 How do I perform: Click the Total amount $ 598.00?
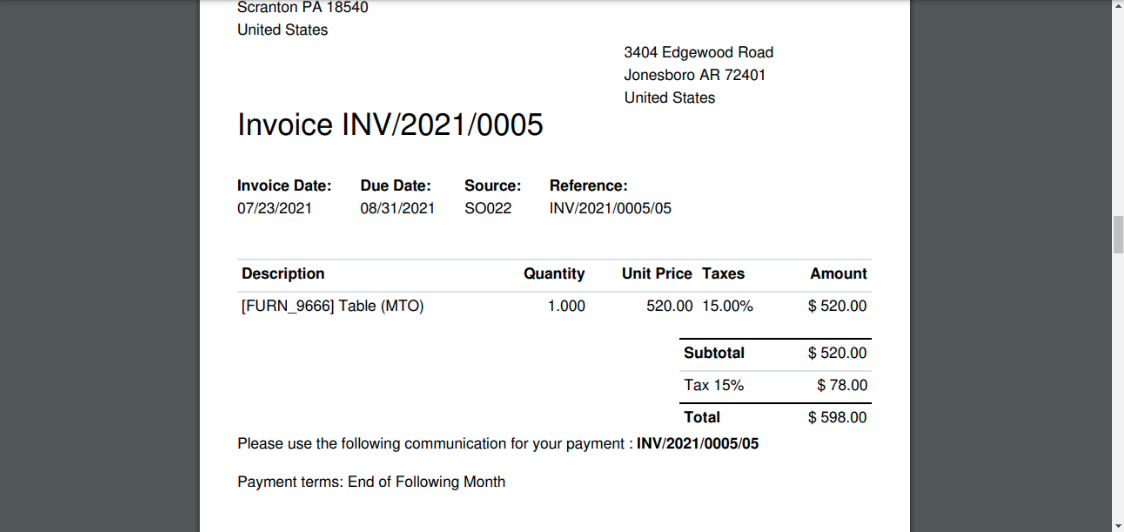point(837,417)
